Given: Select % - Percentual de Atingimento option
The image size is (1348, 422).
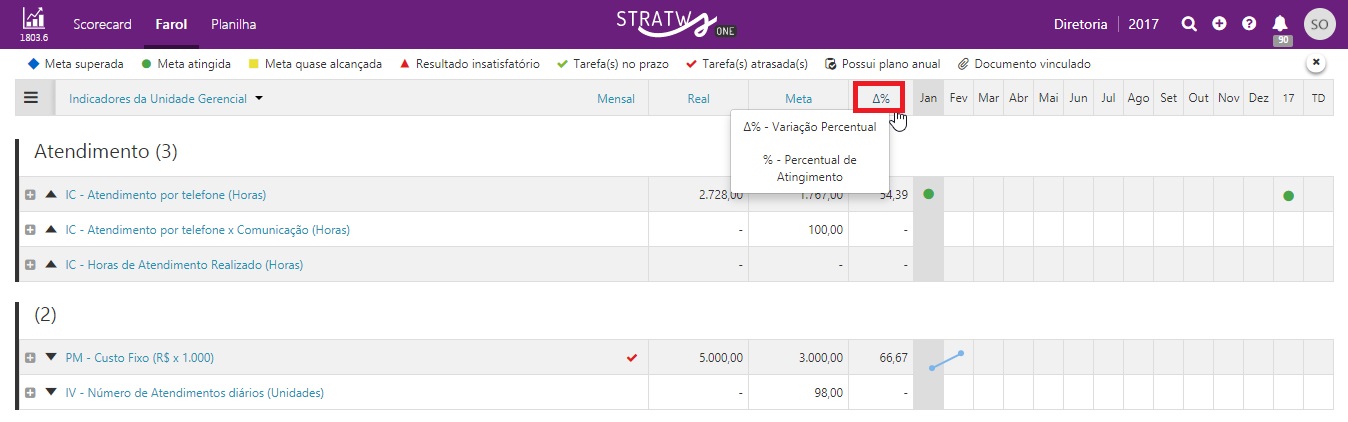Looking at the screenshot, I should point(809,168).
